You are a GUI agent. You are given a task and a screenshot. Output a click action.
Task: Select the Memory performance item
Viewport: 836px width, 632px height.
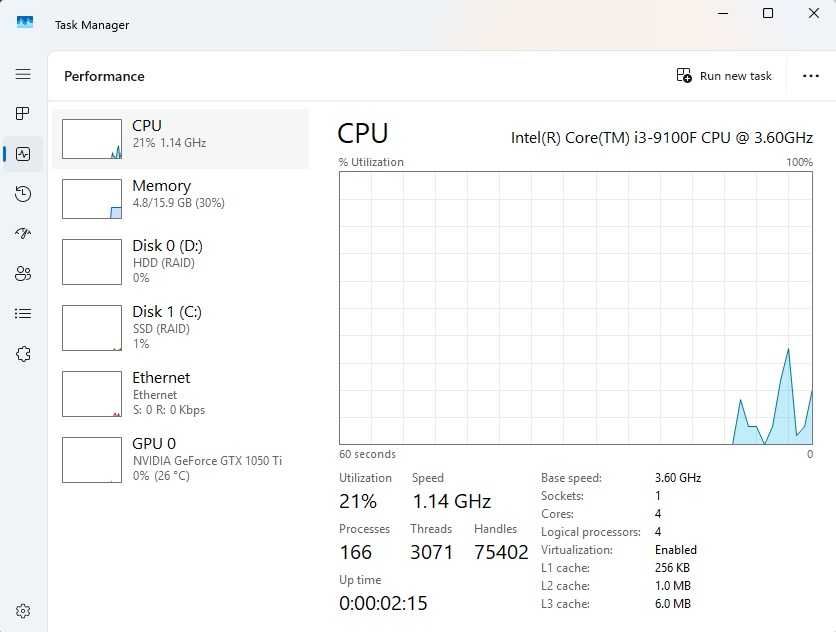(180, 198)
